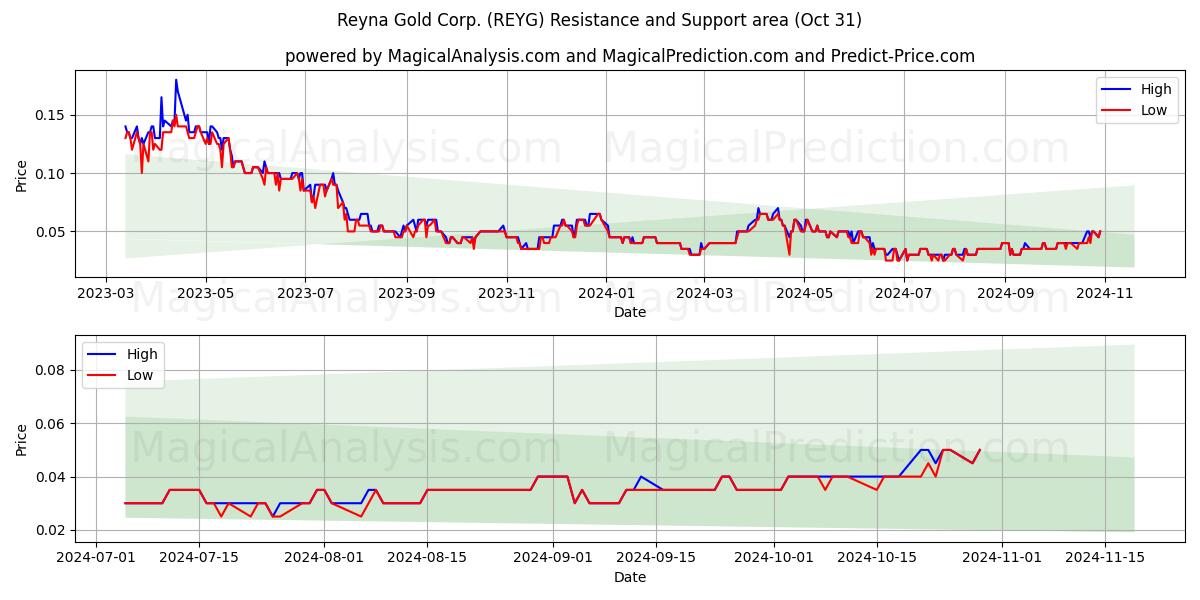Click the '2024-07' tick label in top chart
Screen dimensions: 1200x600
tap(903, 293)
